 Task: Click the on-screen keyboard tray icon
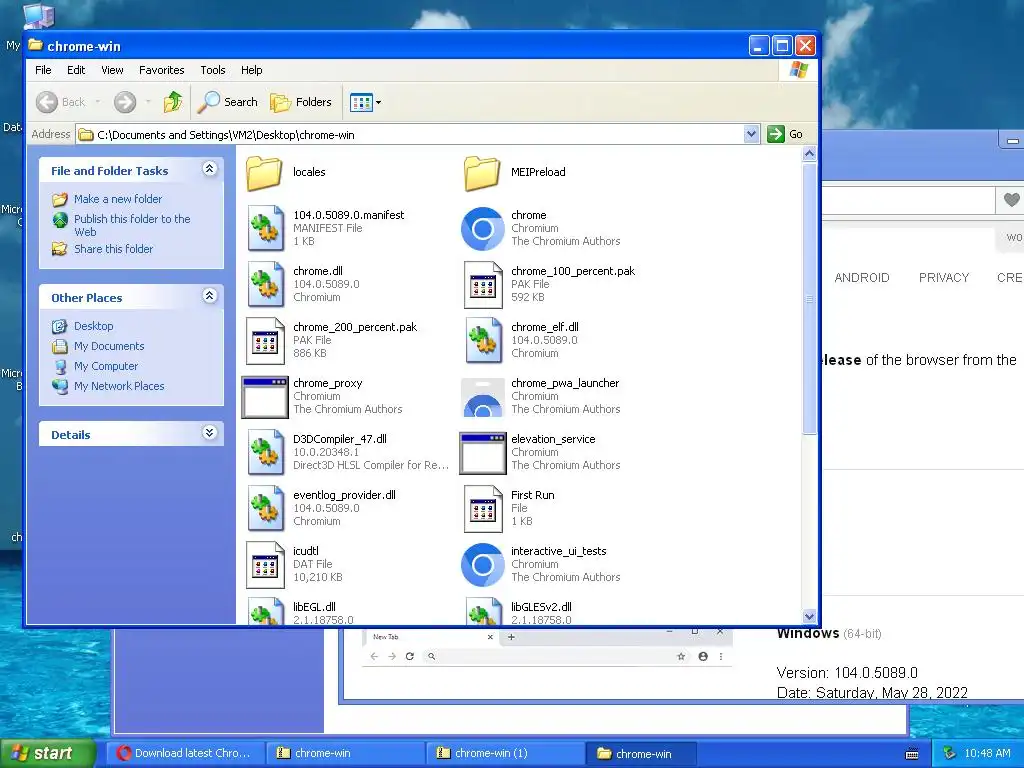912,754
